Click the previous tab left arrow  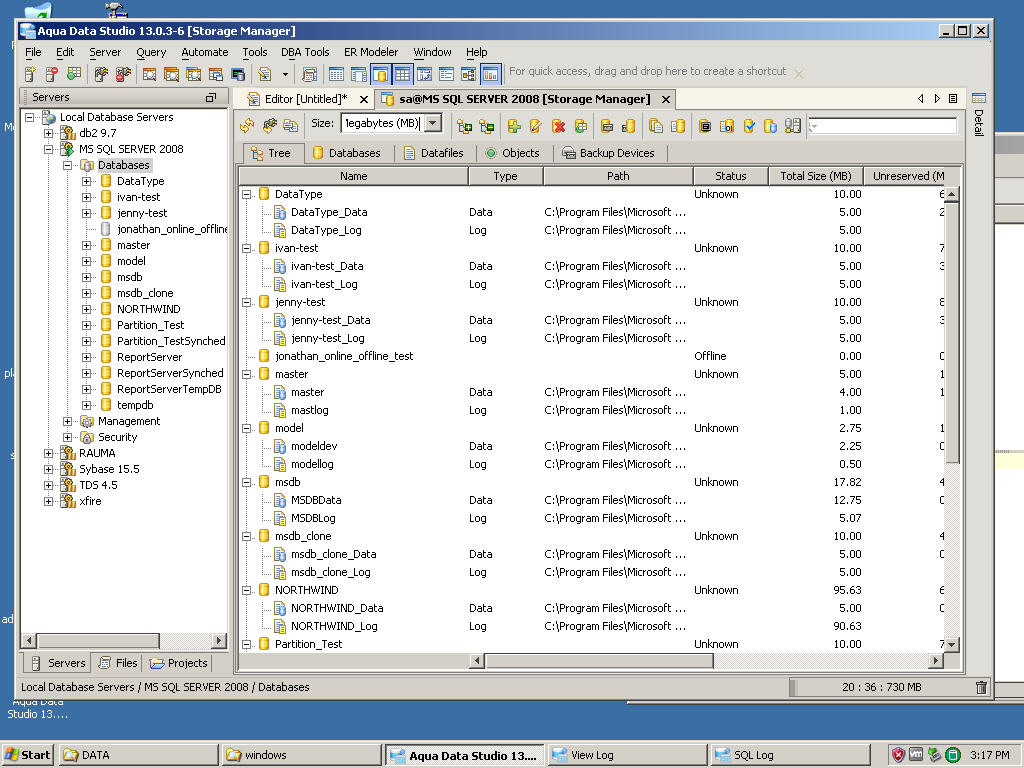921,99
